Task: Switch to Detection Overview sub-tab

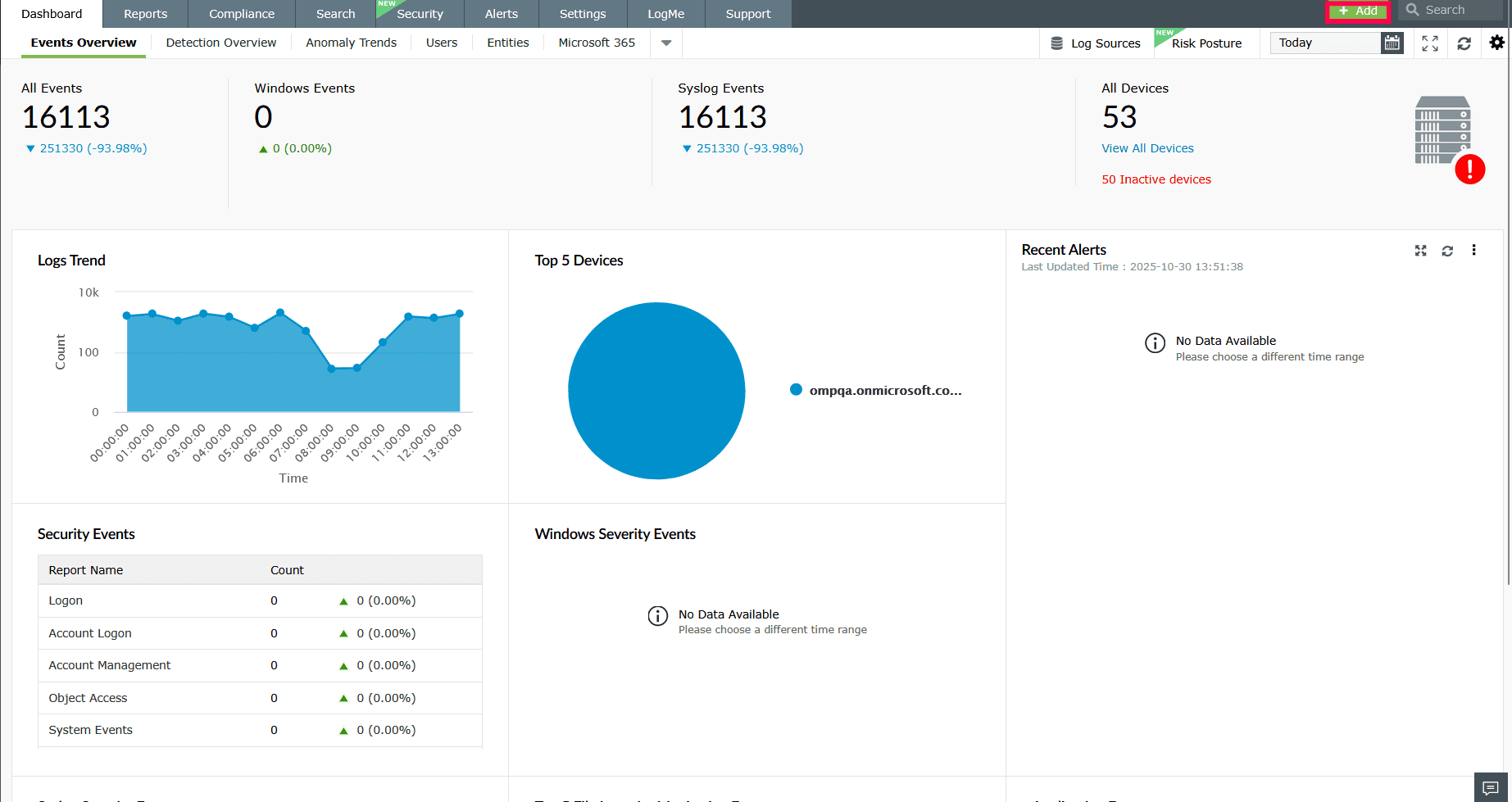Action: coord(221,43)
